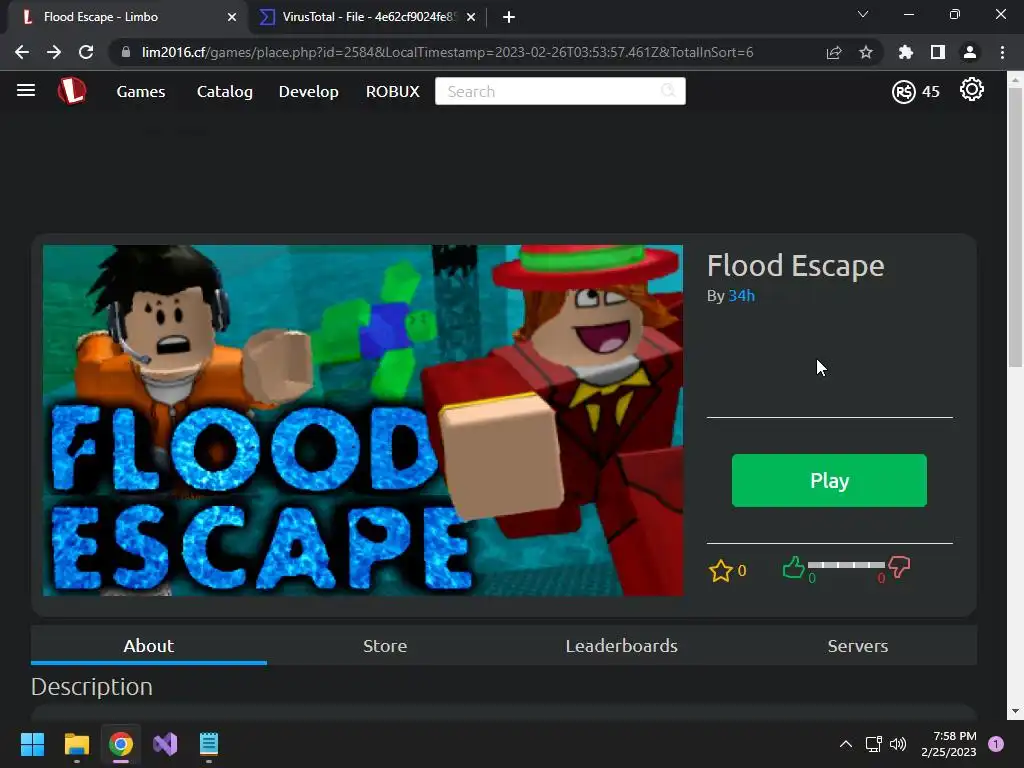Close the VirusTotal tab

coord(471,17)
